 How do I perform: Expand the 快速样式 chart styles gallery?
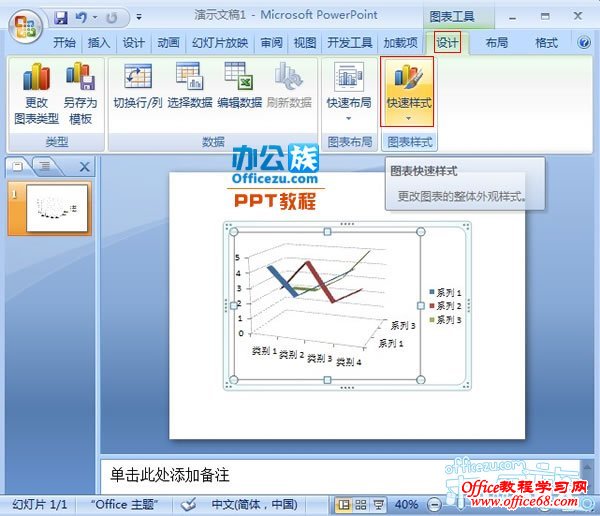tap(408, 92)
